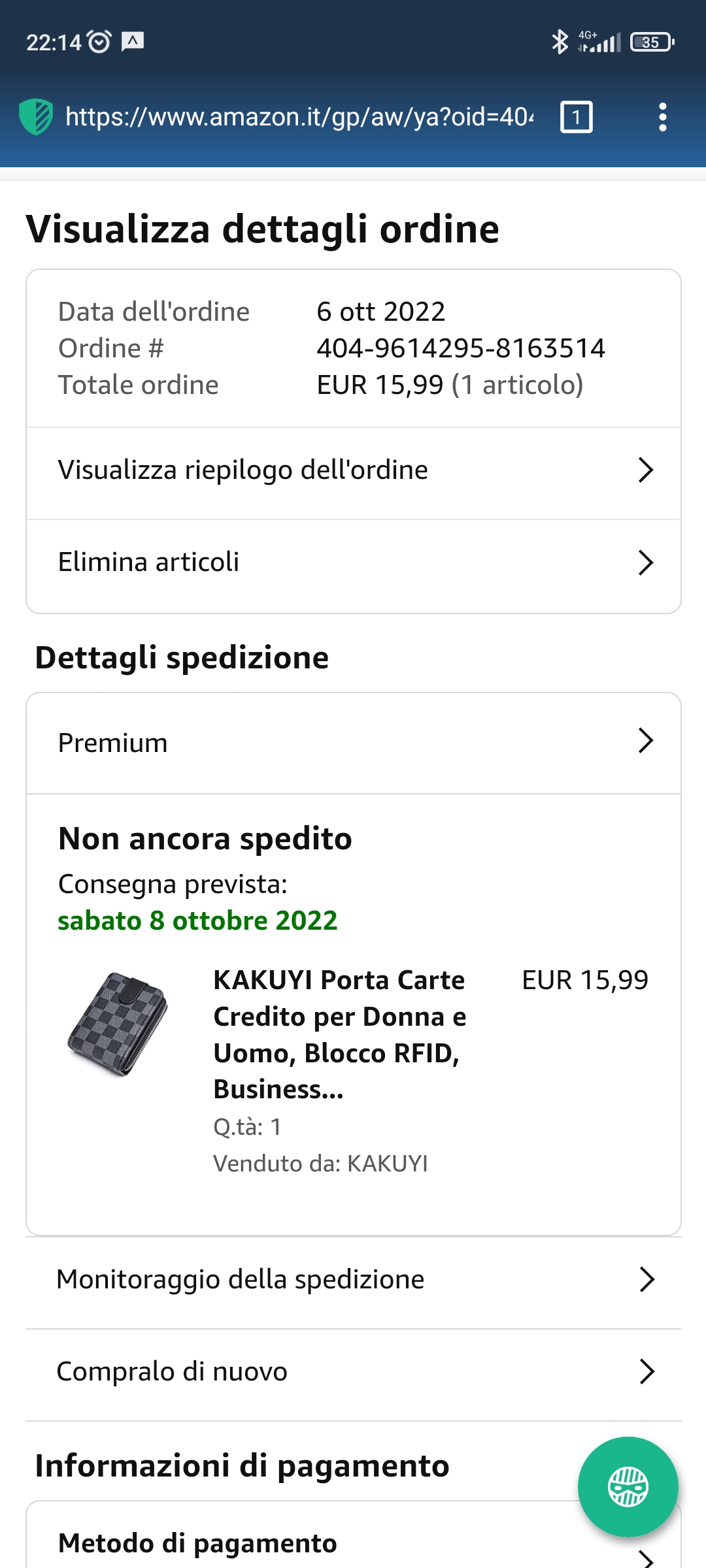
Task: Tap the wallet product thumbnail
Action: 118,1023
